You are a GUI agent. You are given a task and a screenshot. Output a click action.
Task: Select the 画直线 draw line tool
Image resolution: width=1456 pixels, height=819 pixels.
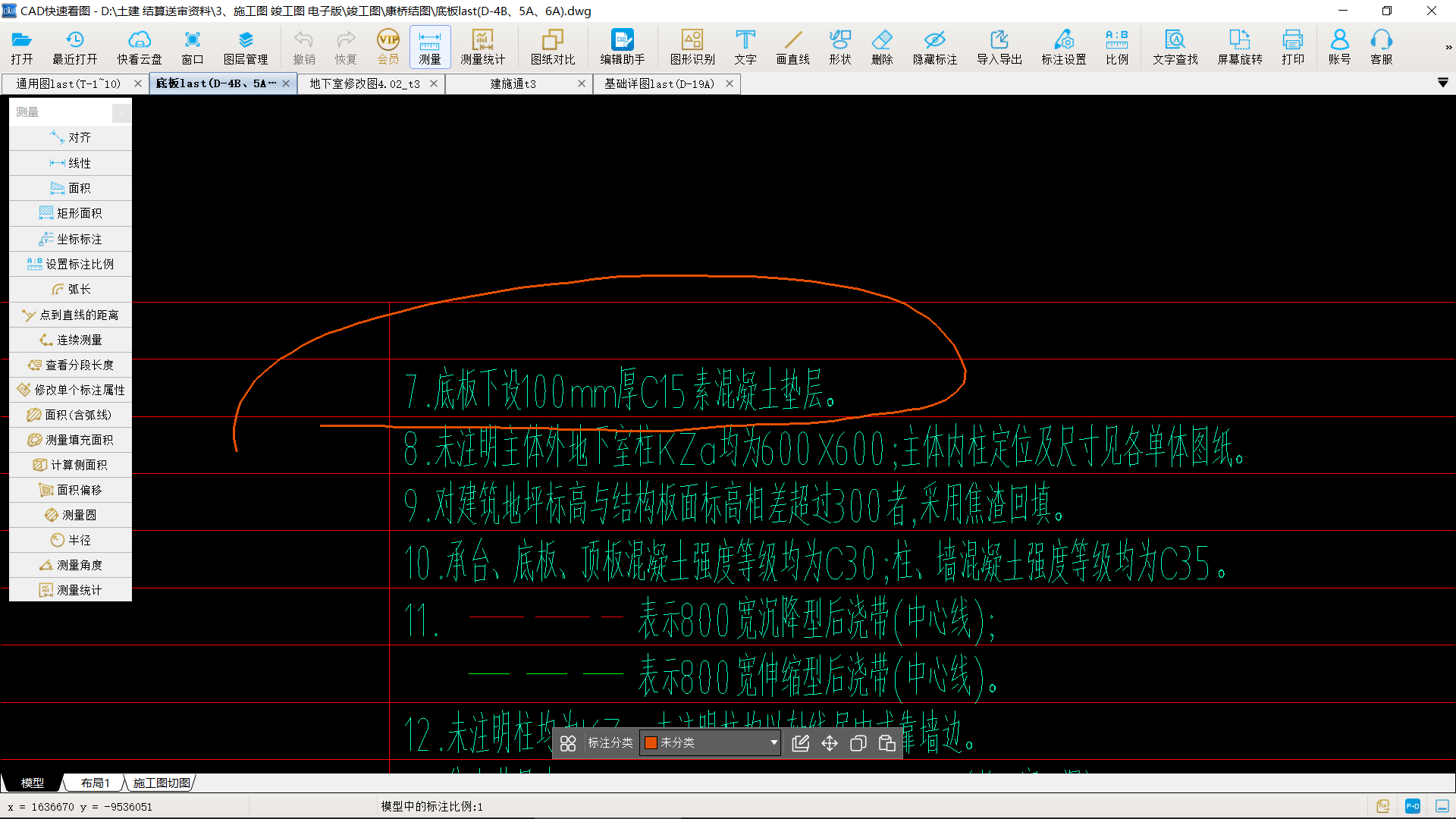coord(793,47)
